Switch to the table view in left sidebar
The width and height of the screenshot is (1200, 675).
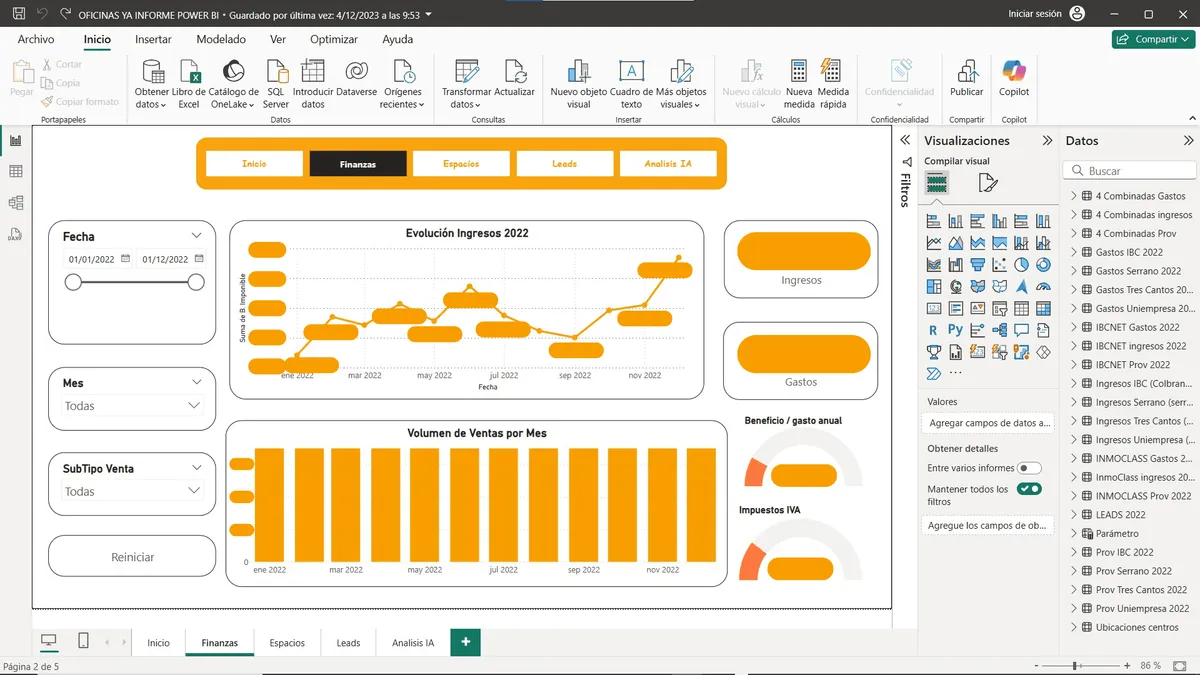(x=16, y=172)
